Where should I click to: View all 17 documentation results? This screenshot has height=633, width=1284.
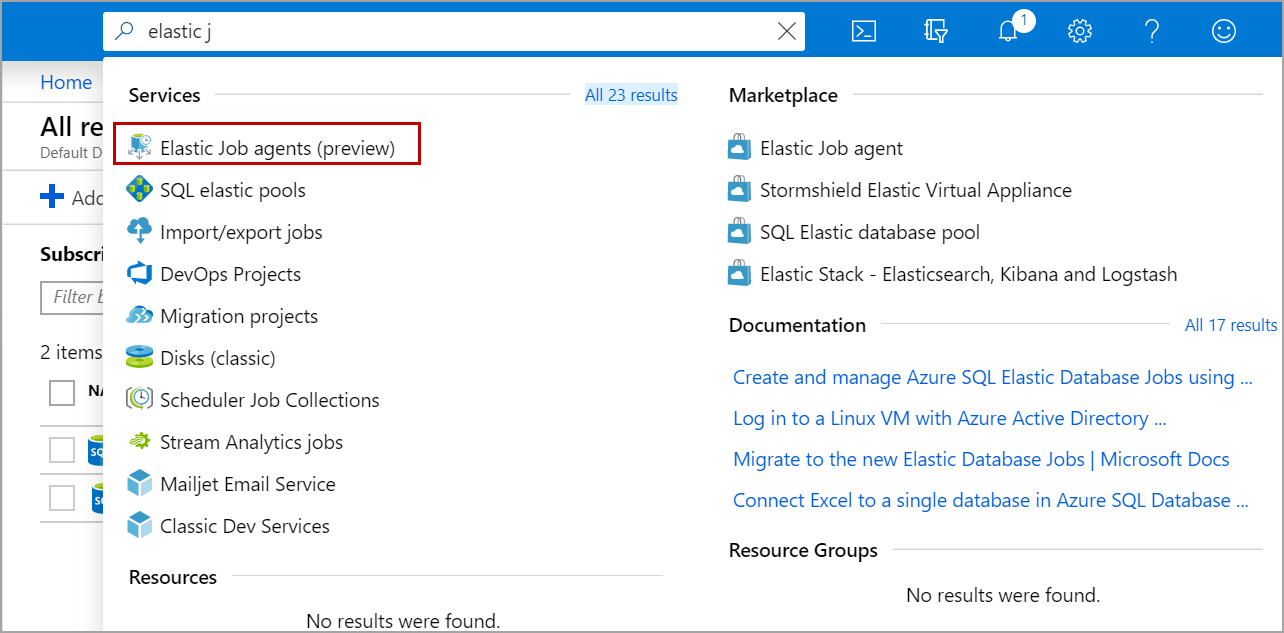1230,325
